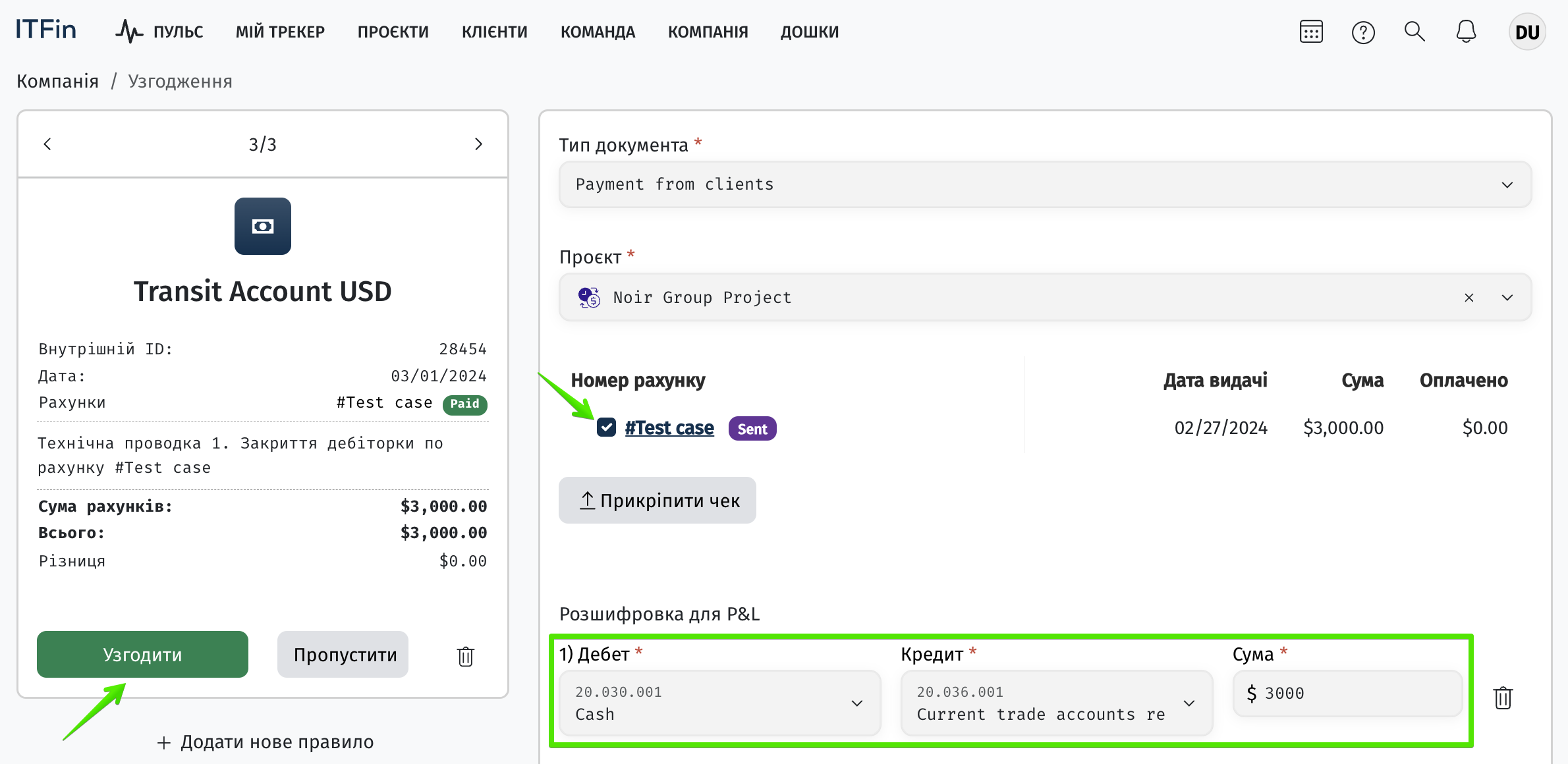
Task: Click the Сума input with 3000
Action: (1347, 694)
